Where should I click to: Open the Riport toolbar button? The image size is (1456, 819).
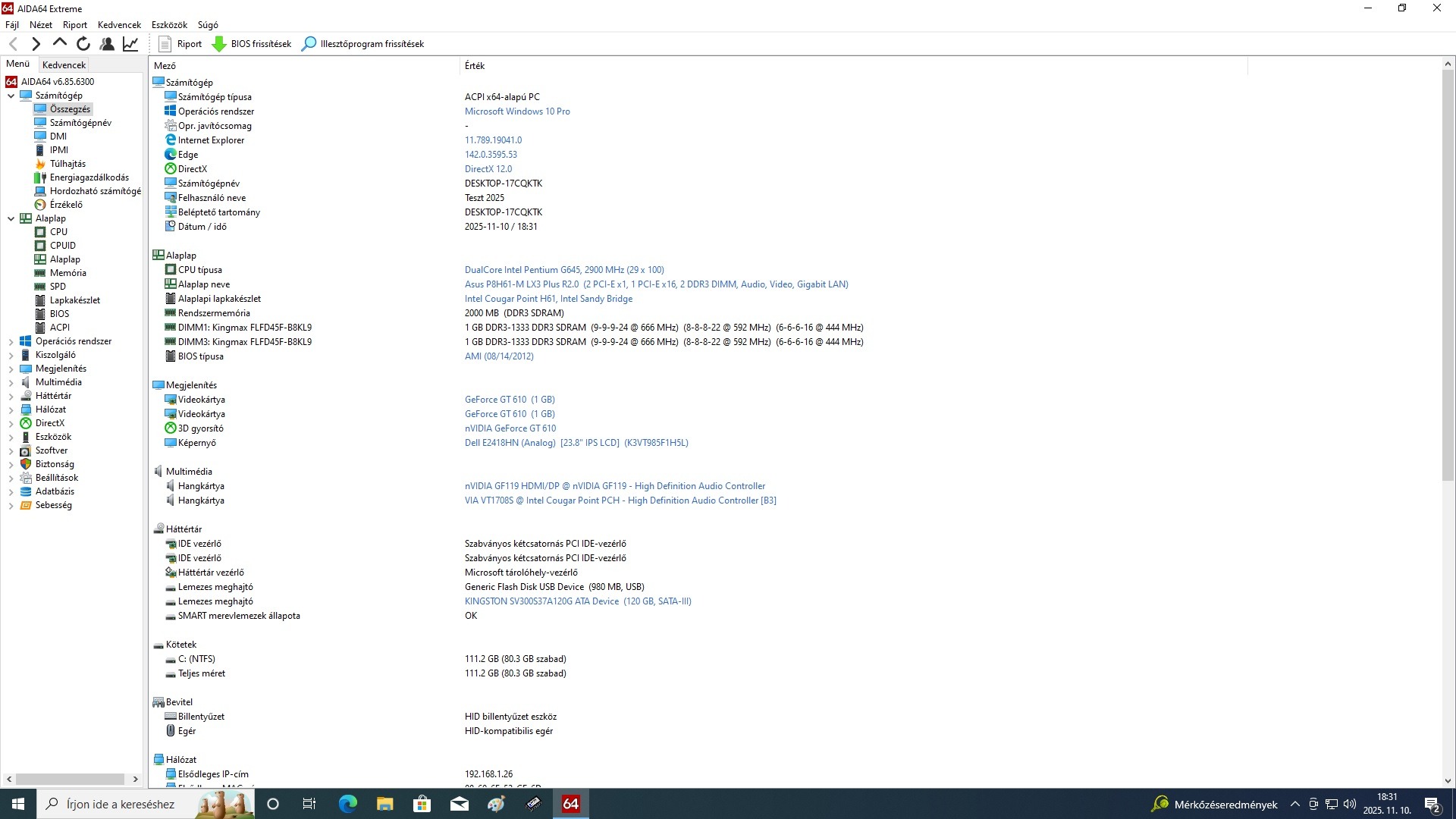(180, 44)
